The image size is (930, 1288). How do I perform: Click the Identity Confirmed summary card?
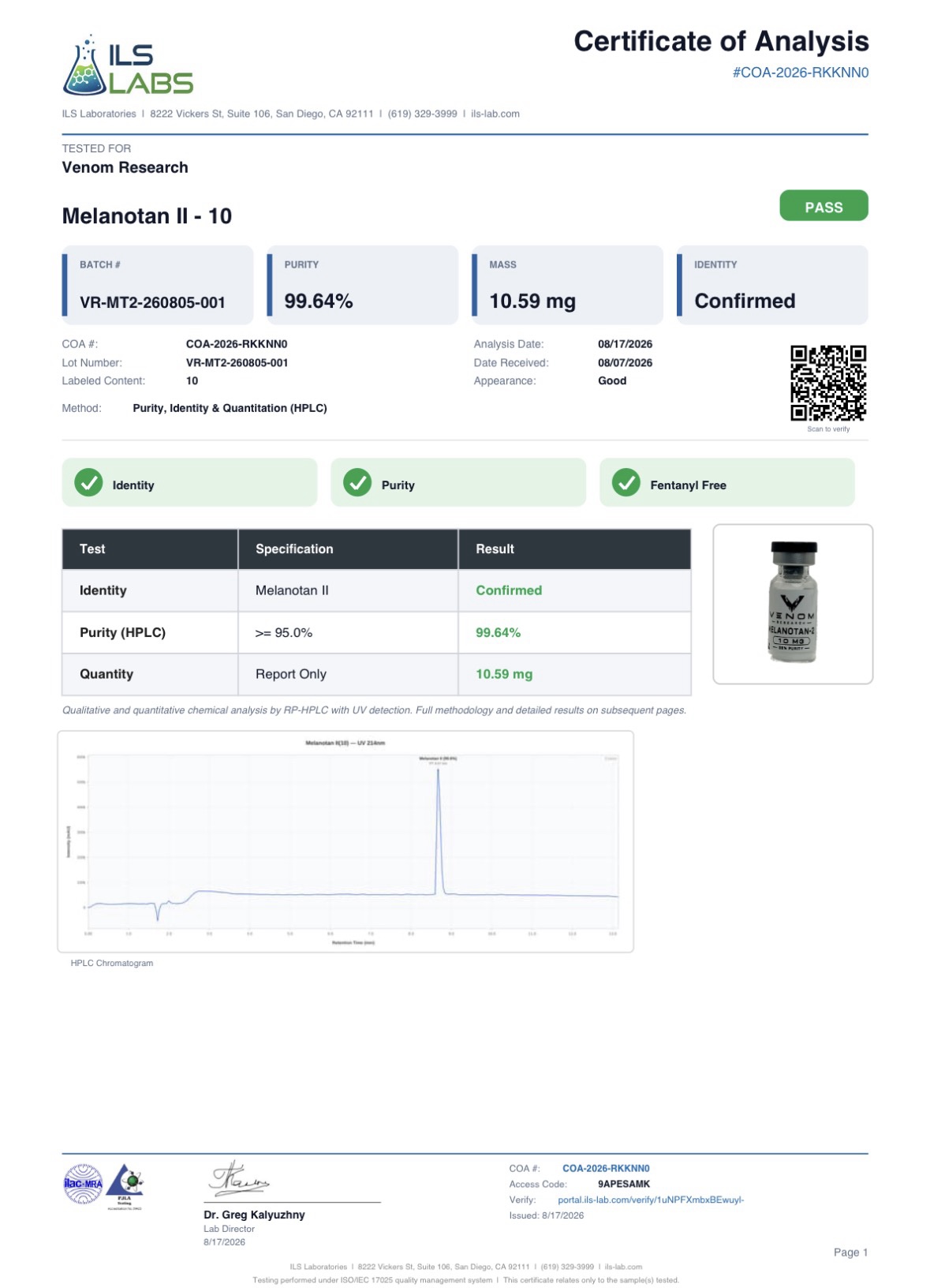pyautogui.click(x=772, y=285)
